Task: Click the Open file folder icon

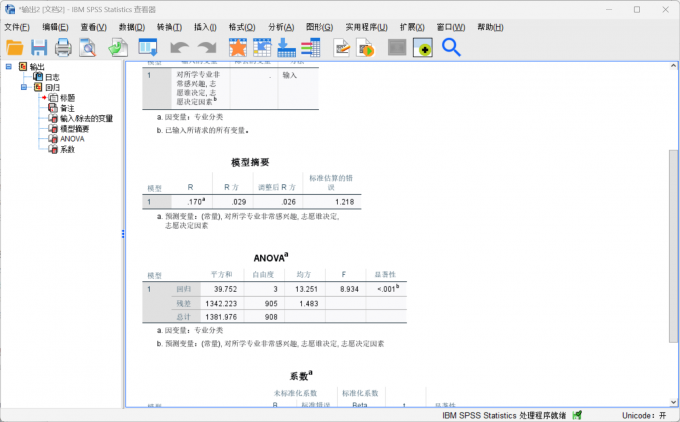Action: [15, 47]
